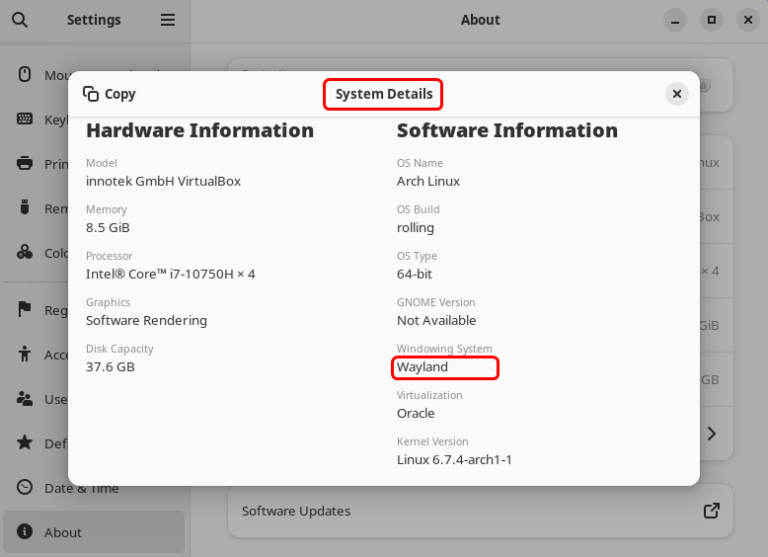768x557 pixels.
Task: Maximize the Settings window
Action: pyautogui.click(x=712, y=20)
